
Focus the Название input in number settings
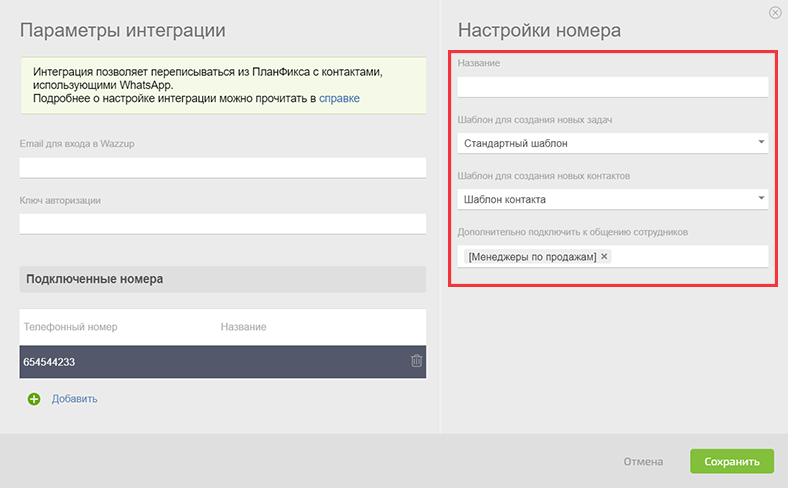pos(613,87)
